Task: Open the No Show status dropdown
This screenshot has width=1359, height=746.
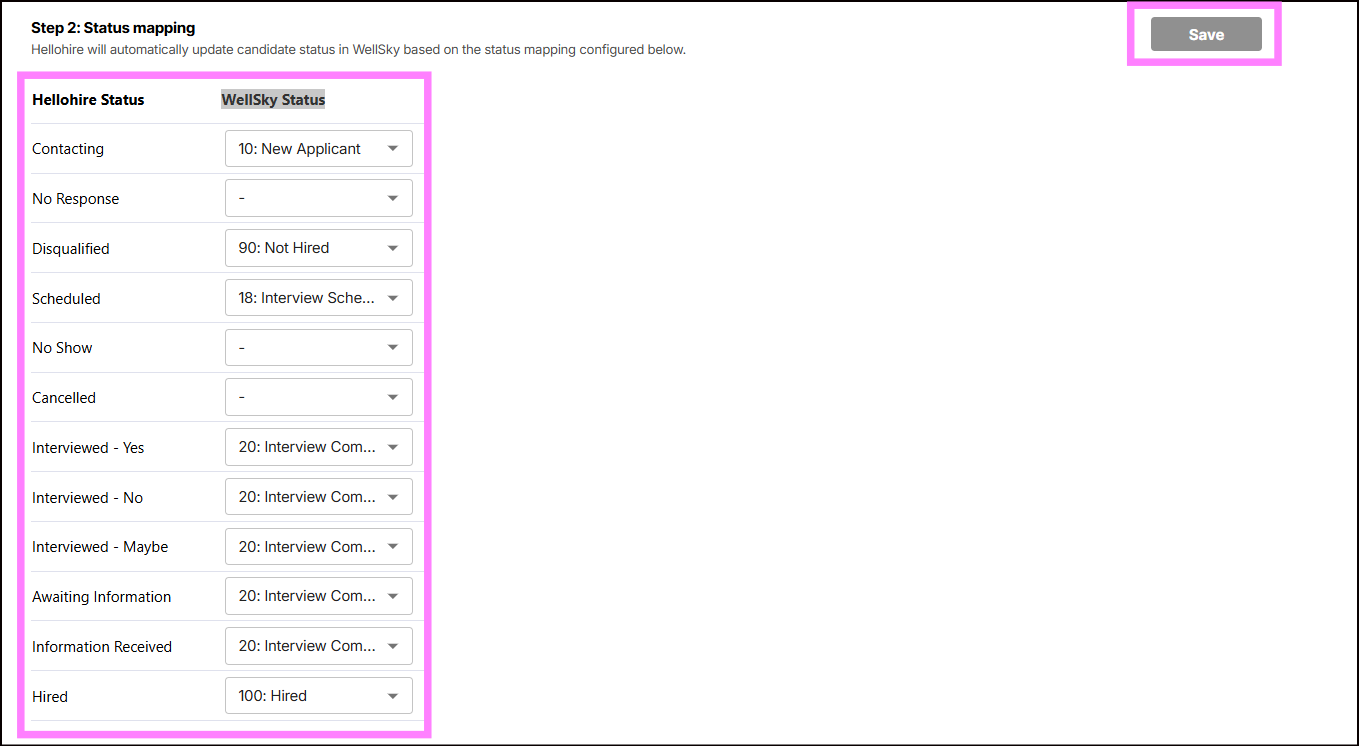Action: point(319,348)
